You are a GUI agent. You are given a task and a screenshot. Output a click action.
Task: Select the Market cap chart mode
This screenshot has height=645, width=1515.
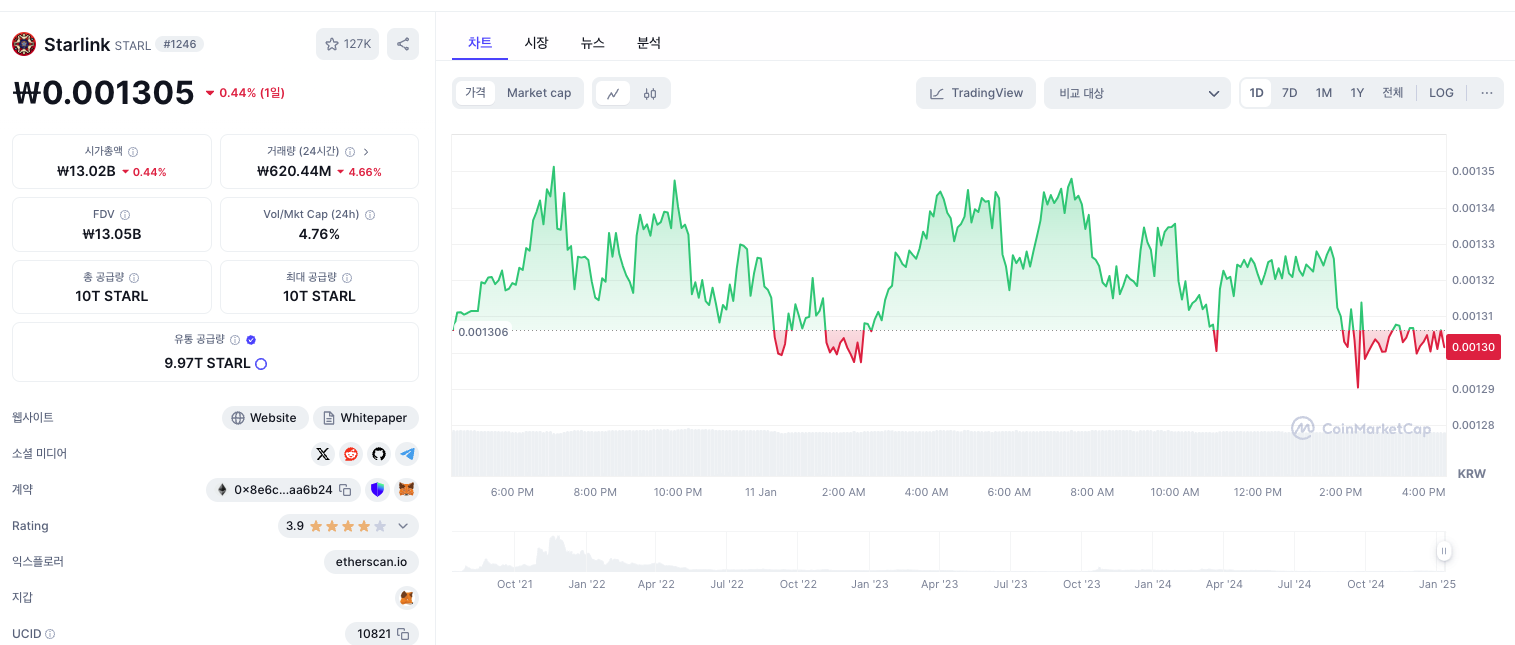click(539, 93)
